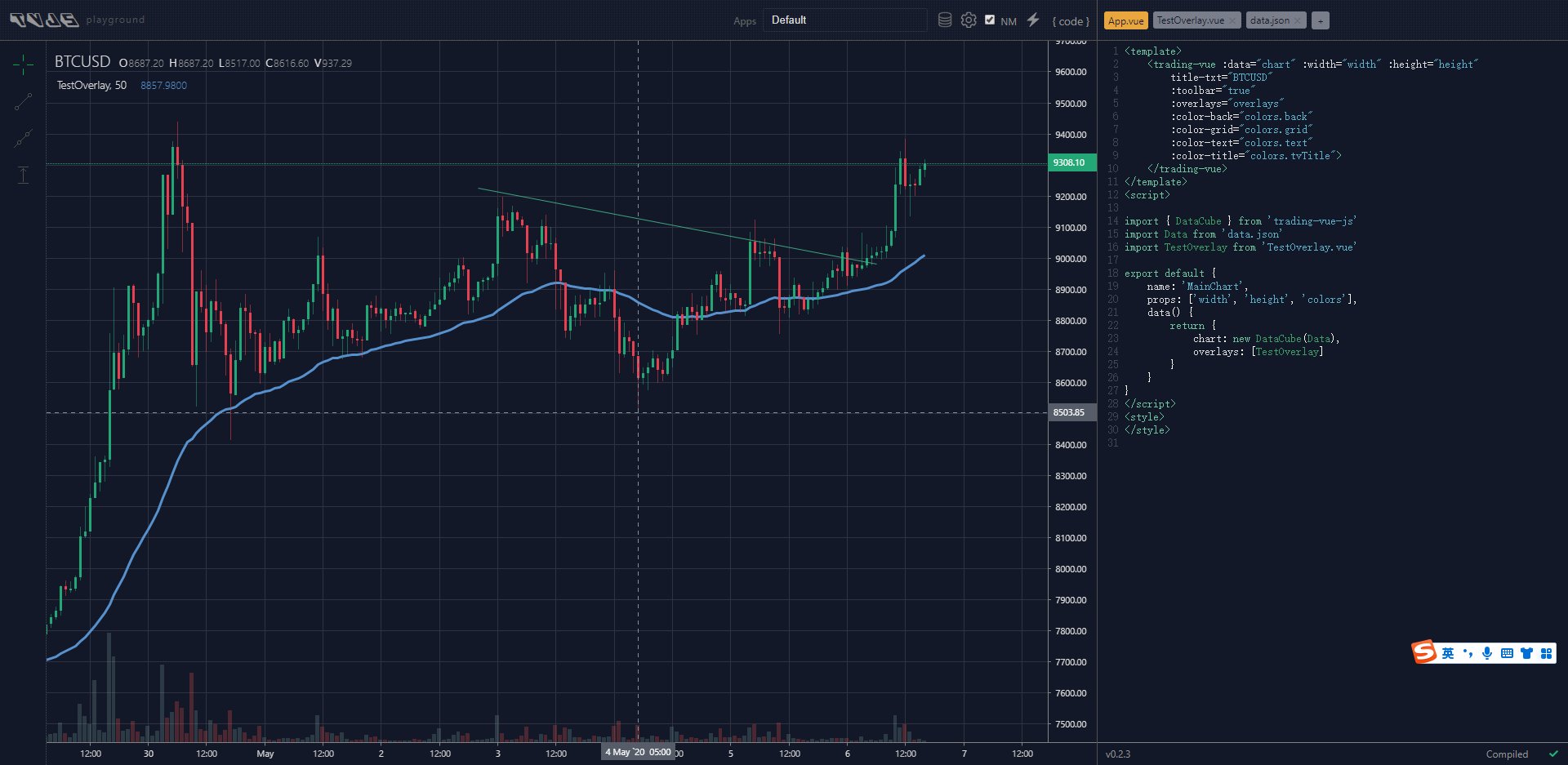Close the TestOverlay.vue tab
1568x765 pixels.
tap(1233, 21)
